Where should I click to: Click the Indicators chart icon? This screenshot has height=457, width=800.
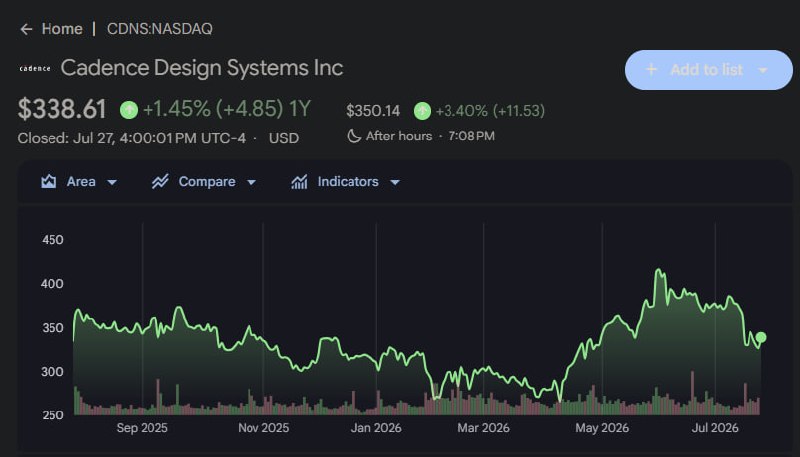(x=299, y=182)
